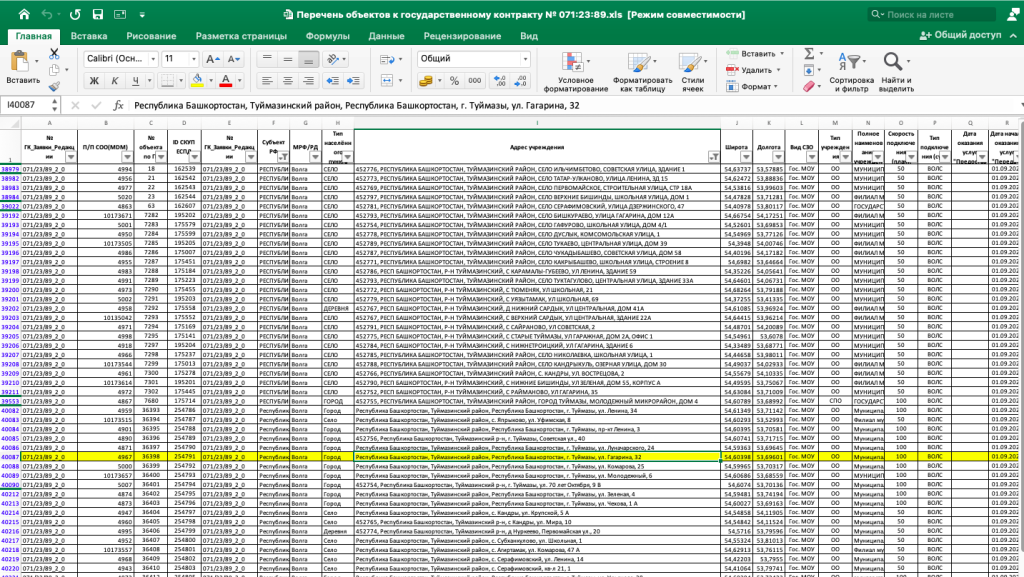
Task: Apply red font color A
Action: point(225,81)
